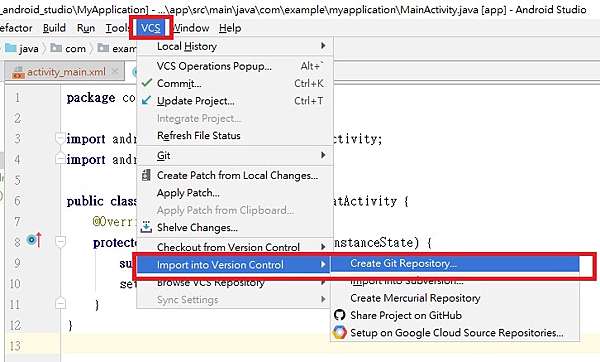Click line number 13 in the gutter

(15, 346)
